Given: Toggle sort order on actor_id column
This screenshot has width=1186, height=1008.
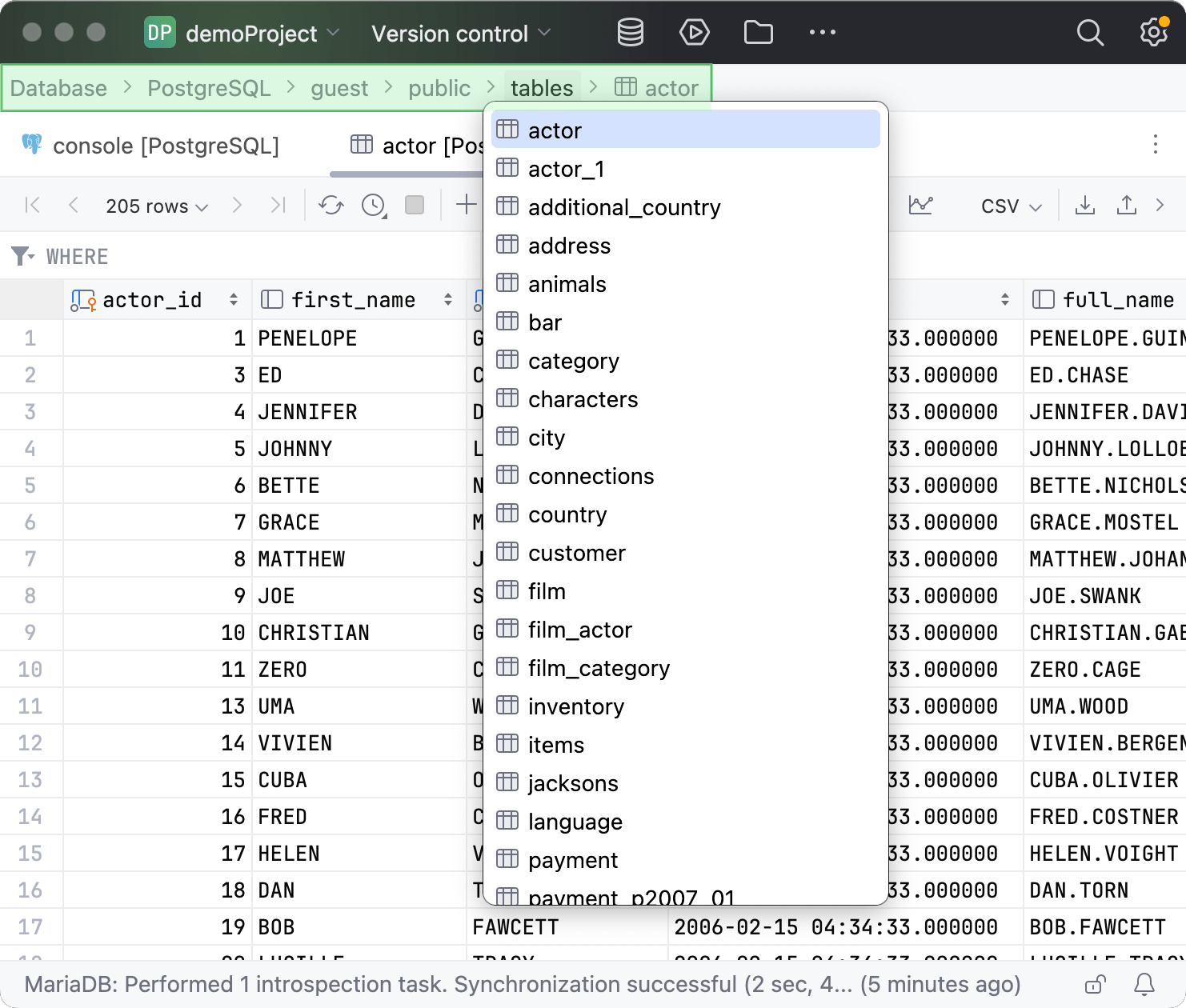Looking at the screenshot, I should [233, 300].
